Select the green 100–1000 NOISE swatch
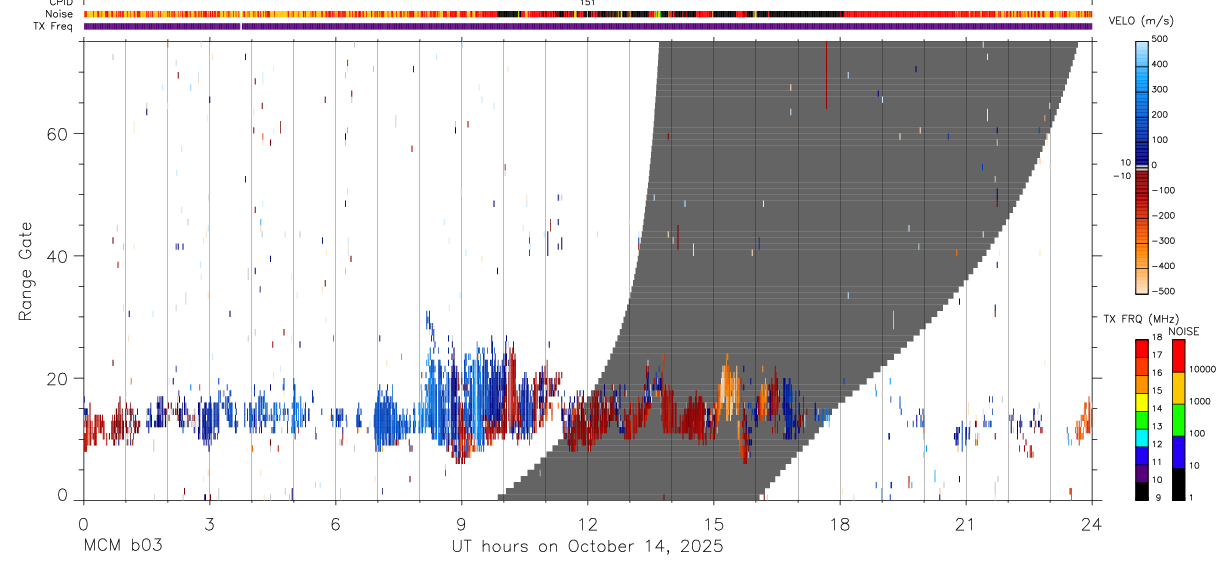The image size is (1228, 567). [1178, 419]
